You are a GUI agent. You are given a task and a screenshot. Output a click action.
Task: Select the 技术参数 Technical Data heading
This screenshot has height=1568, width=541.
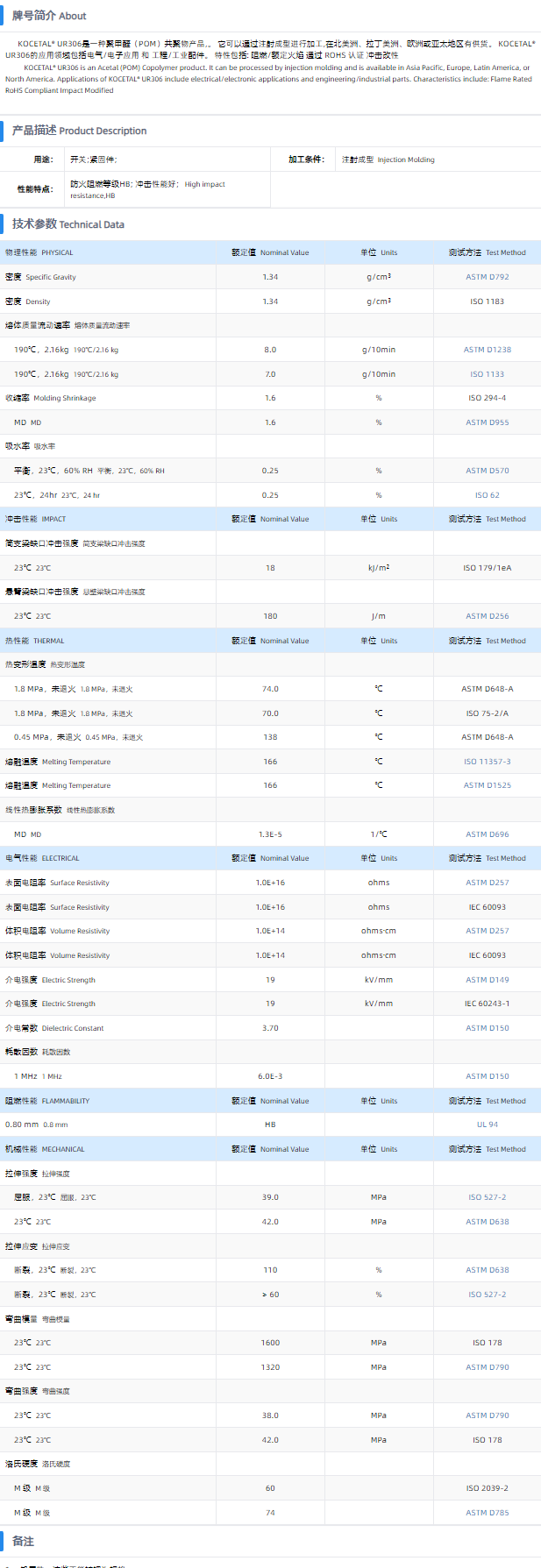(68, 224)
